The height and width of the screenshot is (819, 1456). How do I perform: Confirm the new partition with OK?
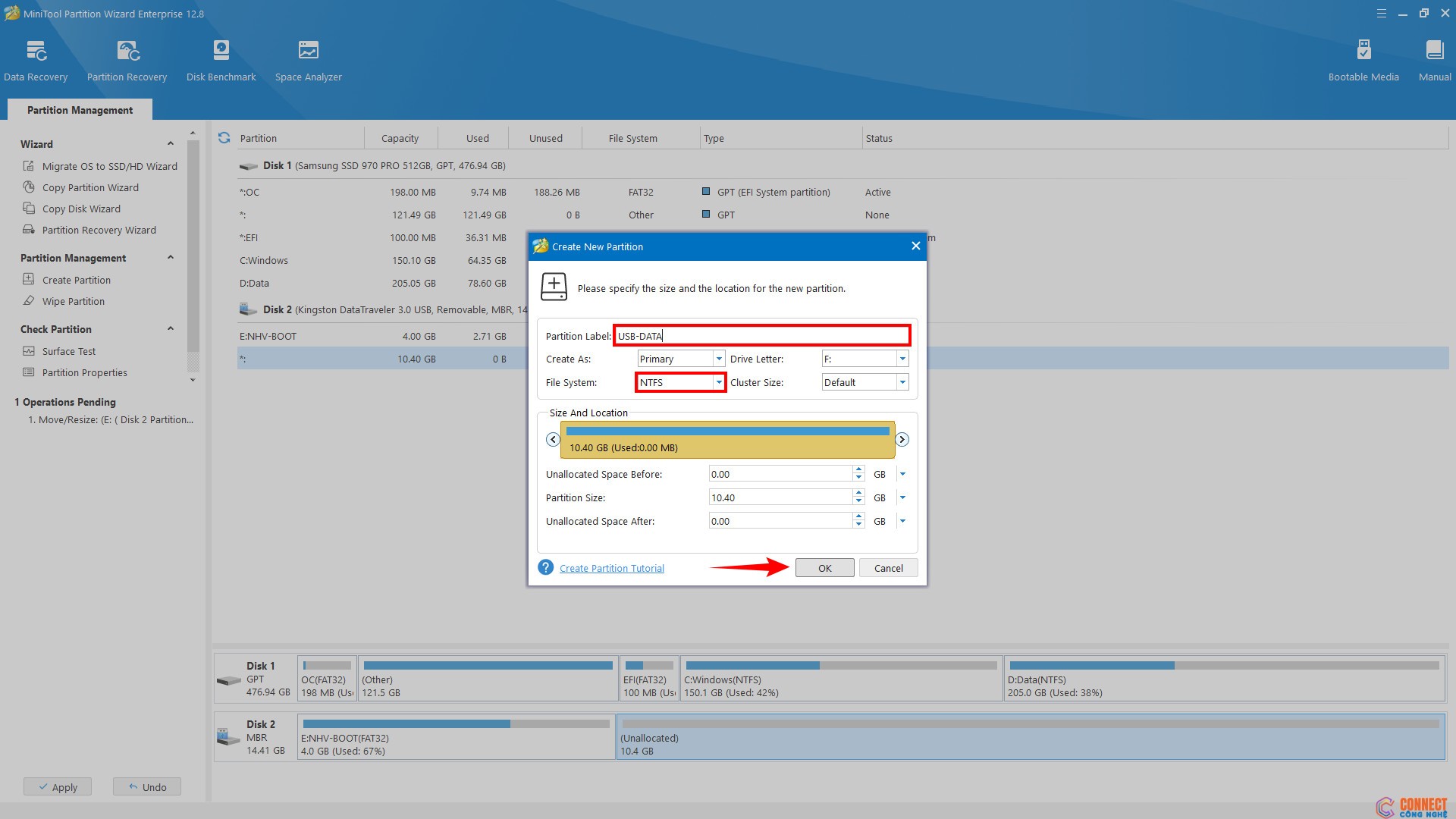[824, 568]
